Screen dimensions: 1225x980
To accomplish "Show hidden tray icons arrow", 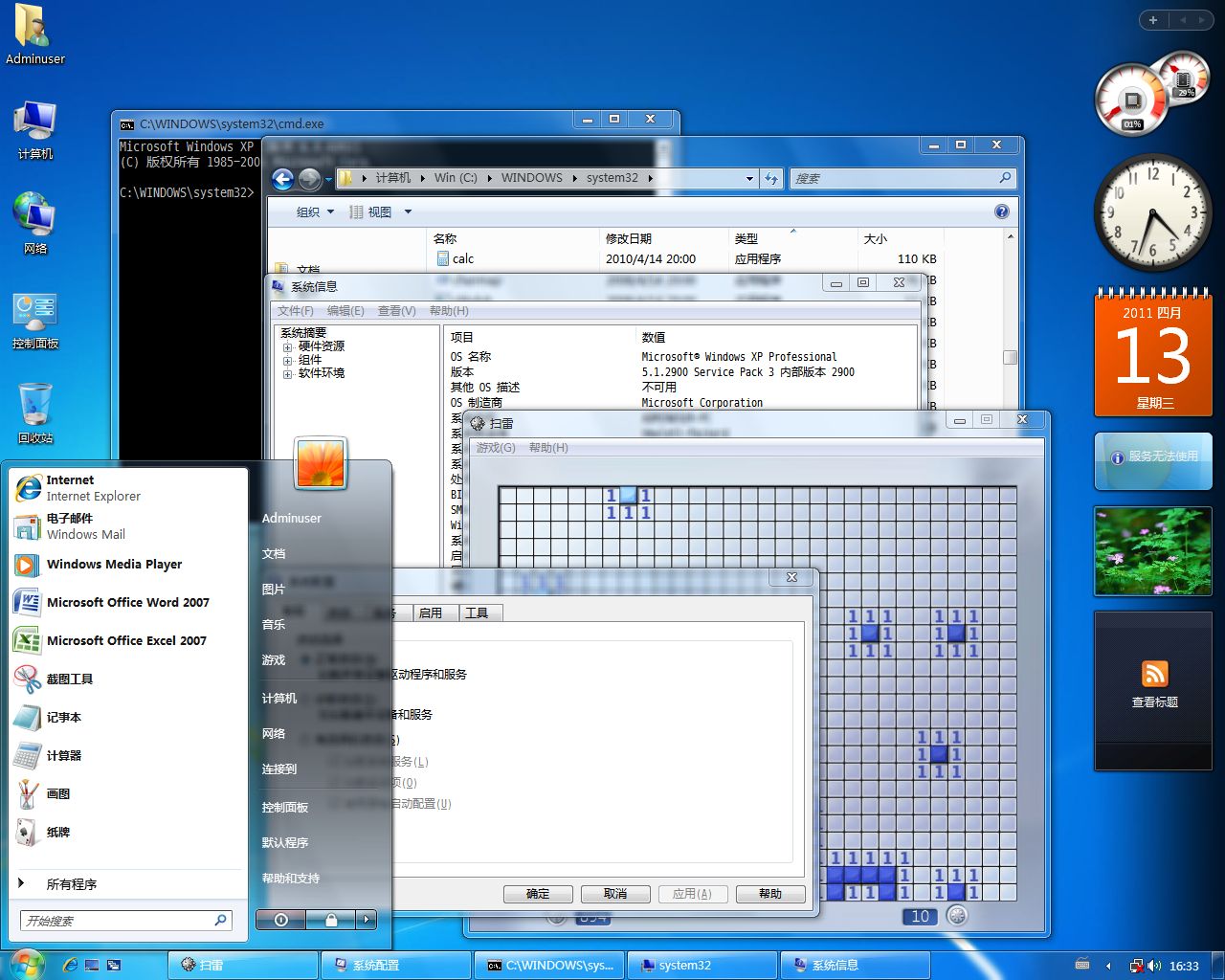I will [1108, 966].
